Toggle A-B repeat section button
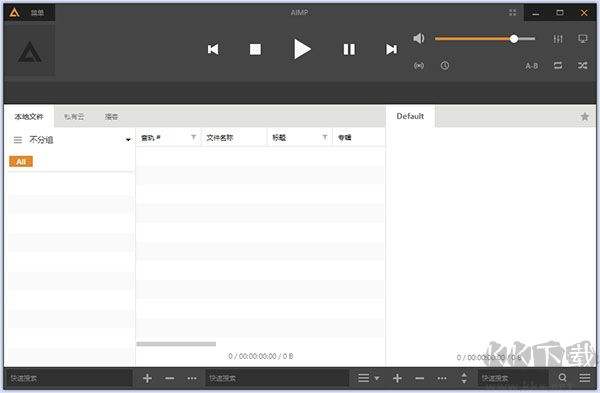 [x=532, y=66]
